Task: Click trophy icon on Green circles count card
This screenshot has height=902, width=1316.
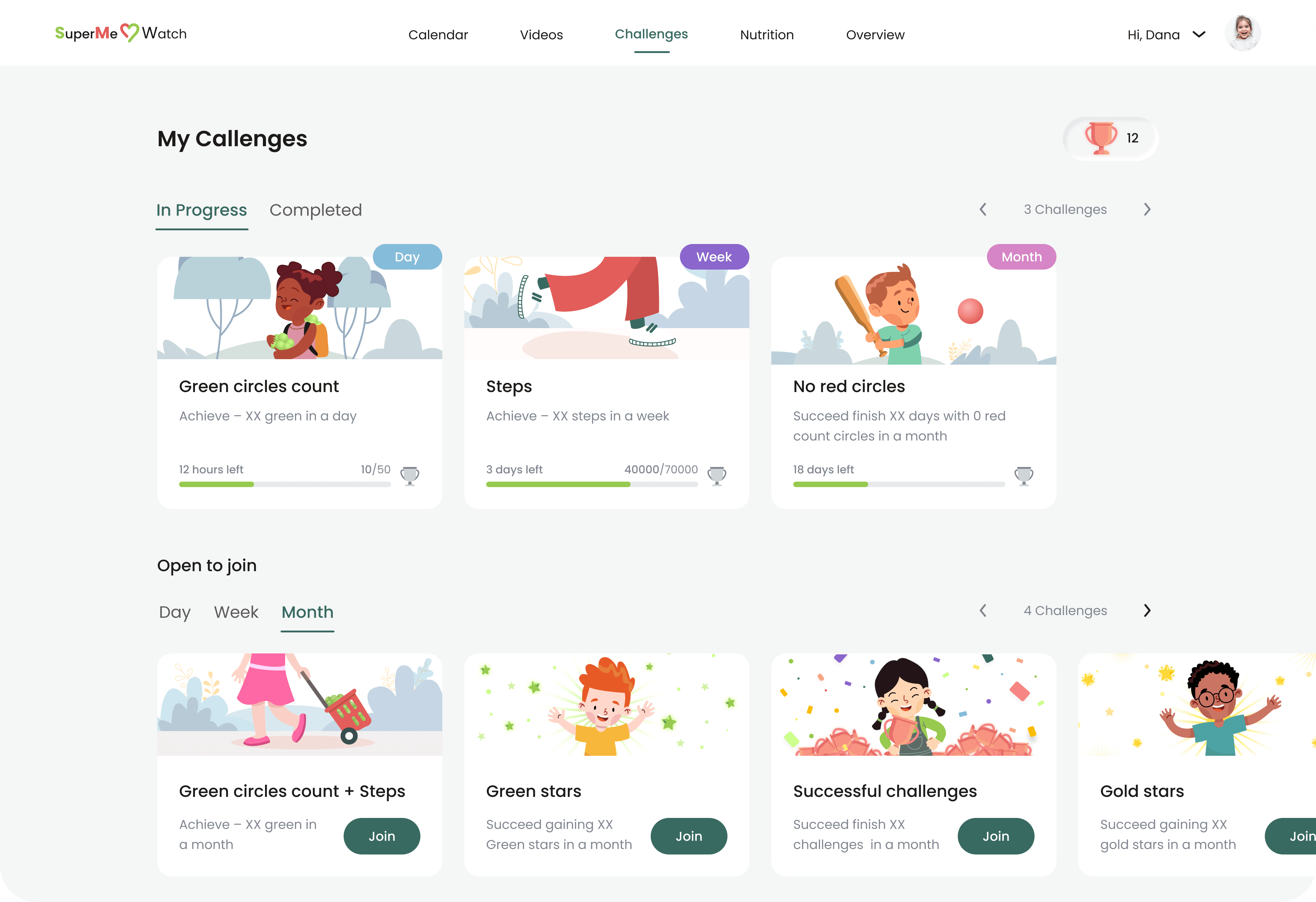Action: pyautogui.click(x=410, y=476)
